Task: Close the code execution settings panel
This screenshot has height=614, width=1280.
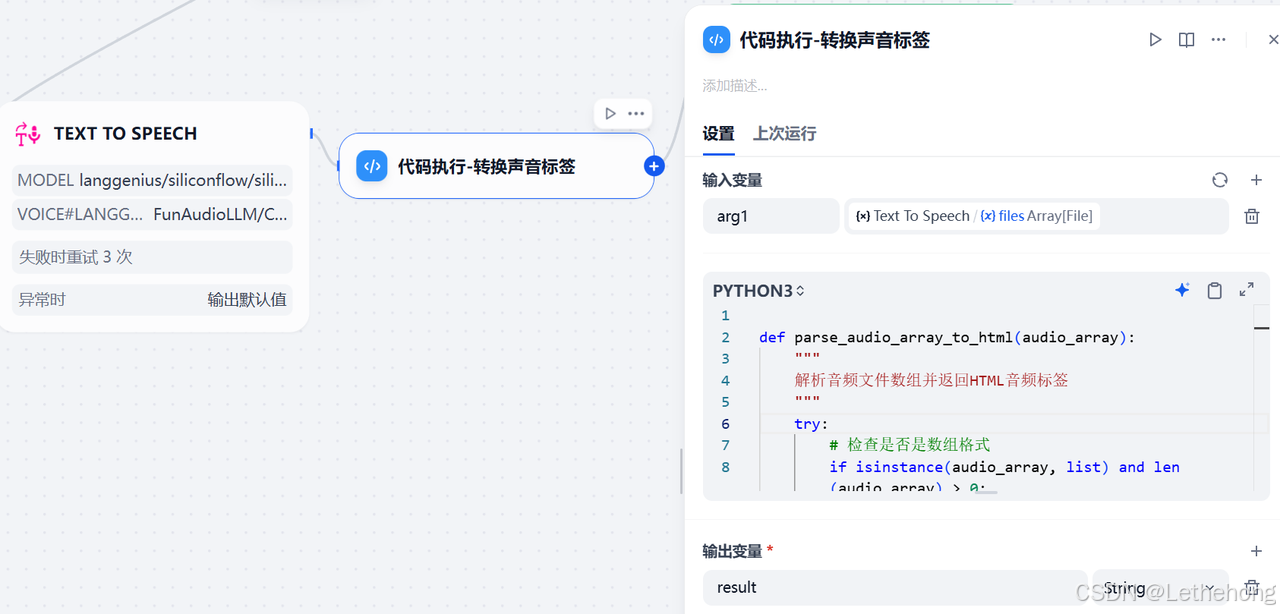Action: click(x=1273, y=40)
